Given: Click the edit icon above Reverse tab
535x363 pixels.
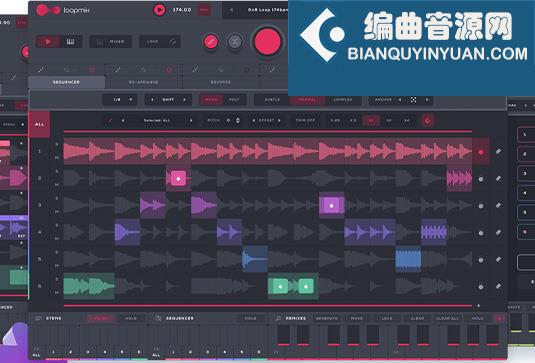Looking at the screenshot, I should (x=195, y=70).
